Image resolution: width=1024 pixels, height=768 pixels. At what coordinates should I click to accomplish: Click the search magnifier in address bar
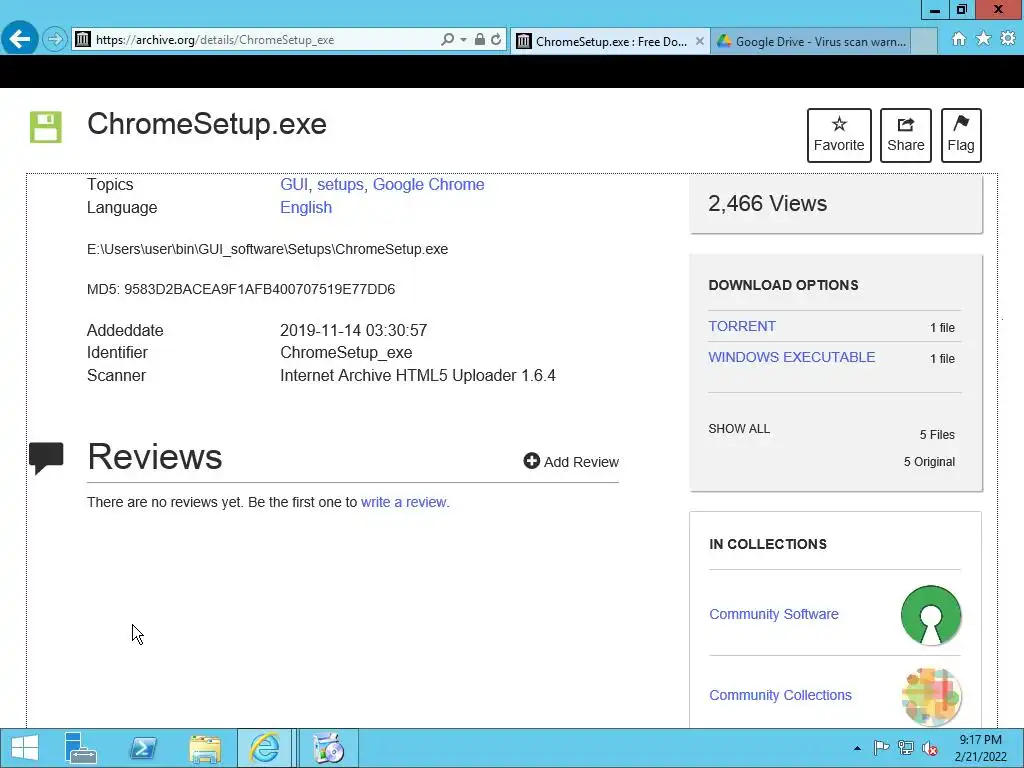[x=447, y=40]
